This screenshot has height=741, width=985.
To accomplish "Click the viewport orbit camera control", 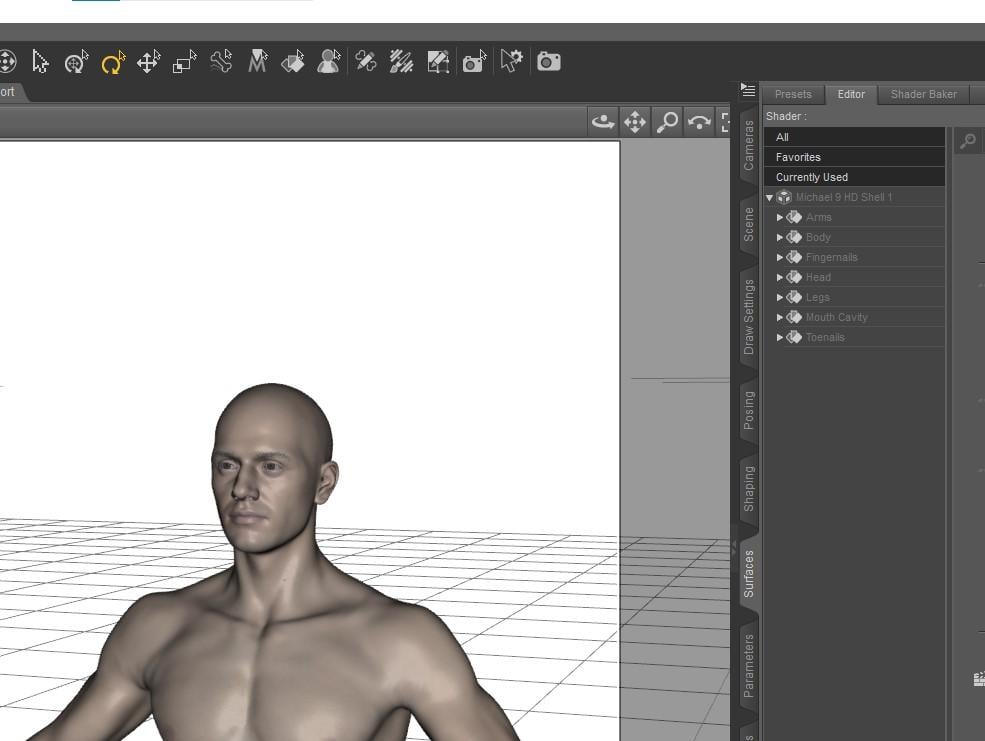I will click(602, 121).
